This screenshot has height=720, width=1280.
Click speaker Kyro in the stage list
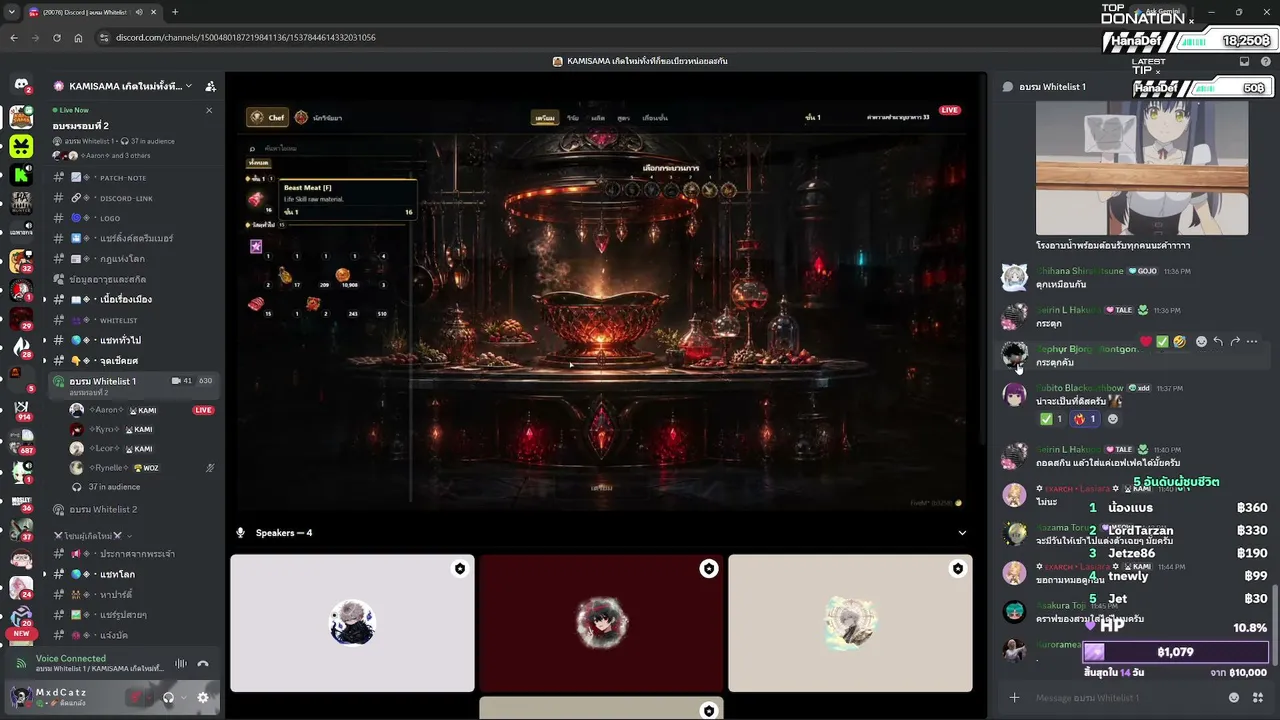point(142,429)
